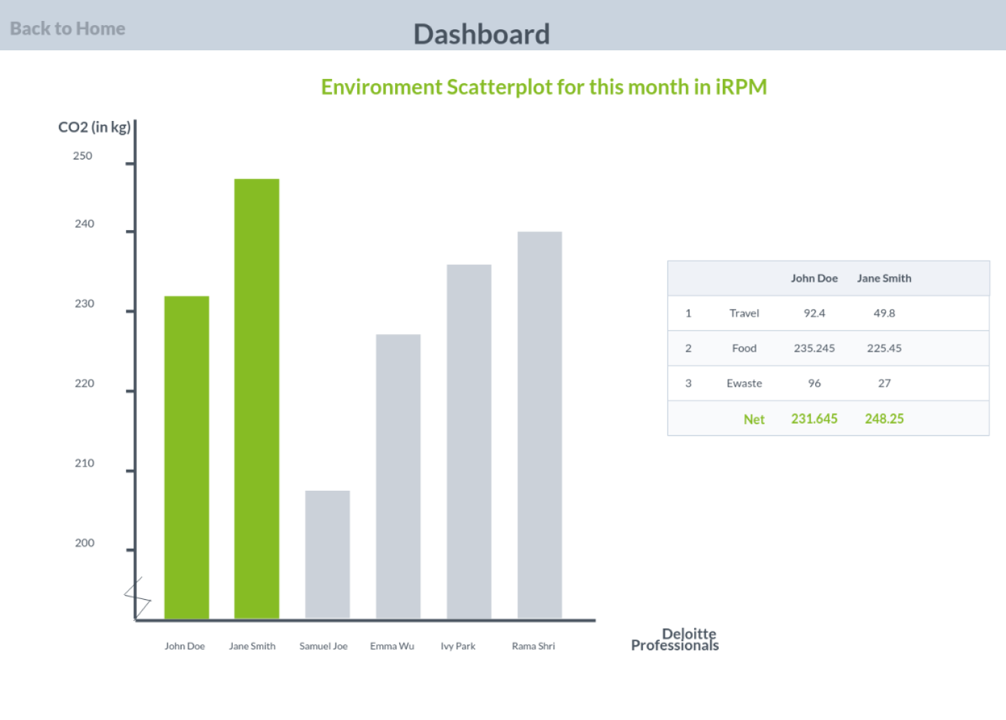Viewport: 1006px width, 720px height.
Task: Click the 210 tick label
Action: [84, 463]
